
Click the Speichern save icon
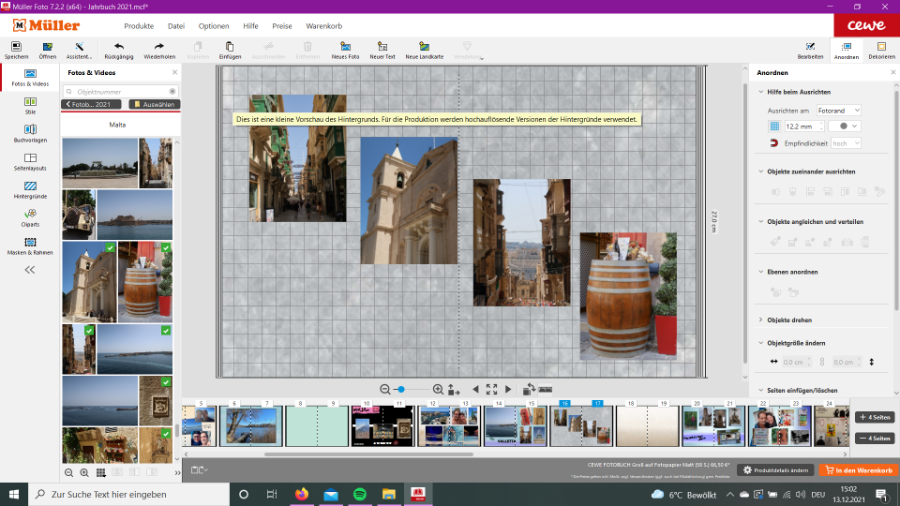pyautogui.click(x=16, y=46)
